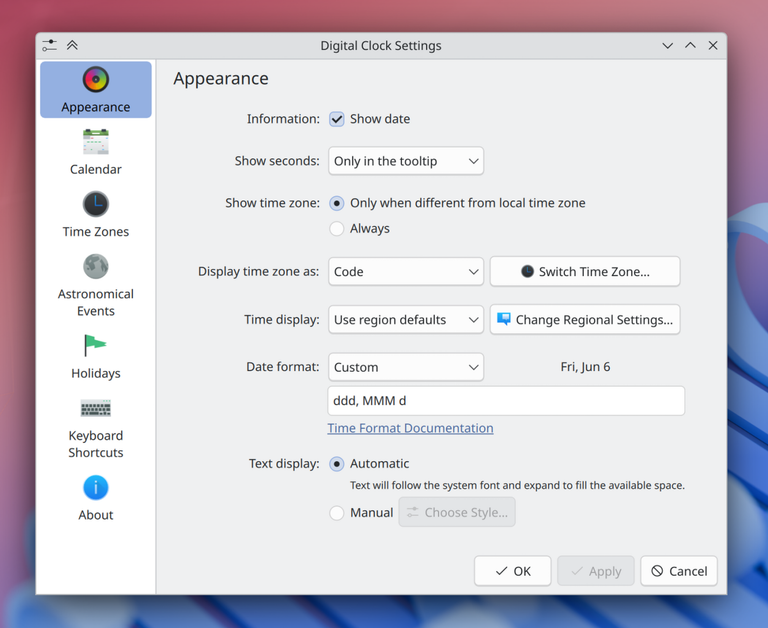Image resolution: width=768 pixels, height=628 pixels.
Task: Click the Switch Time Zone button
Action: pyautogui.click(x=585, y=272)
